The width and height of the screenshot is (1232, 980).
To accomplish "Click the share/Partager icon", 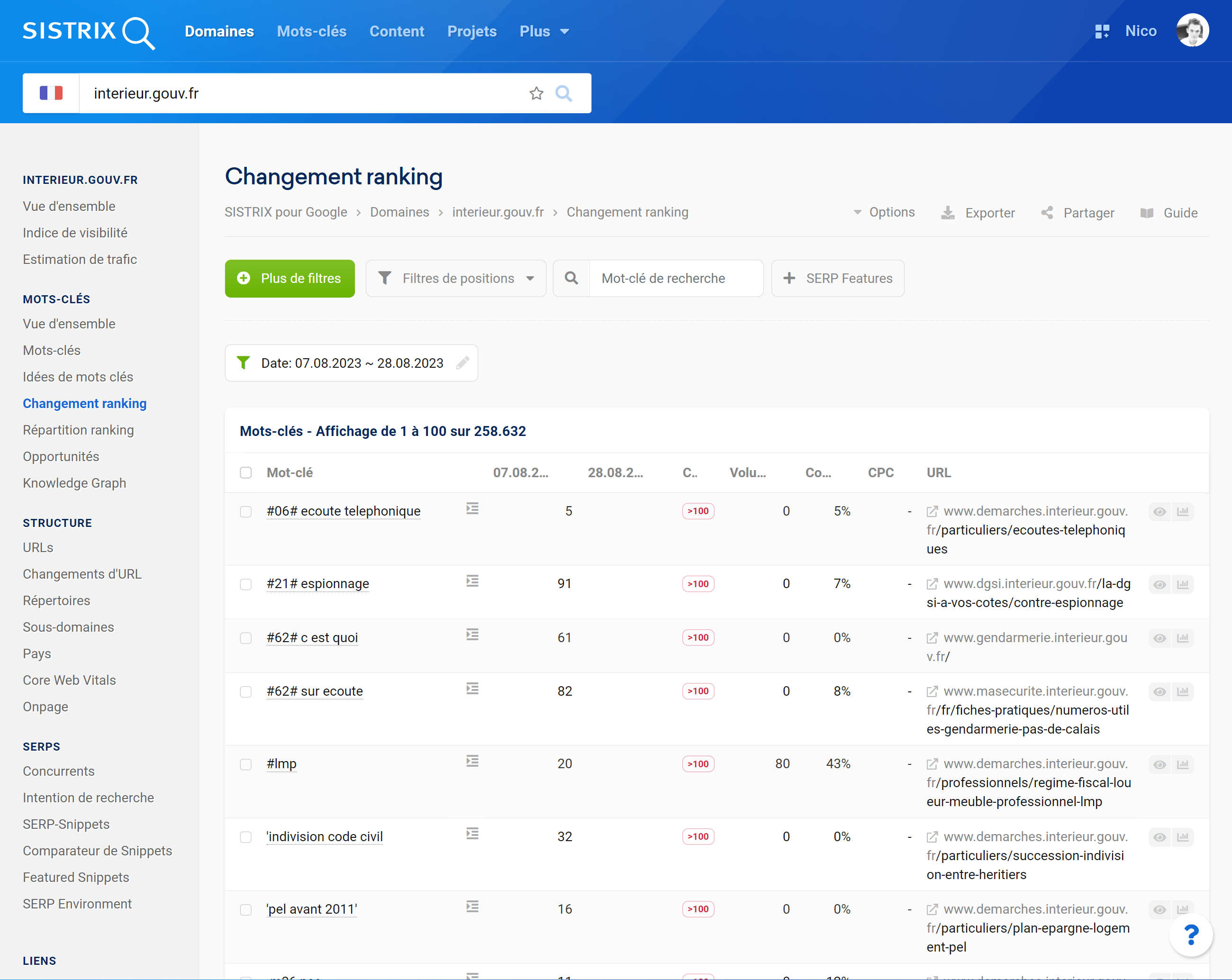I will click(x=1048, y=212).
